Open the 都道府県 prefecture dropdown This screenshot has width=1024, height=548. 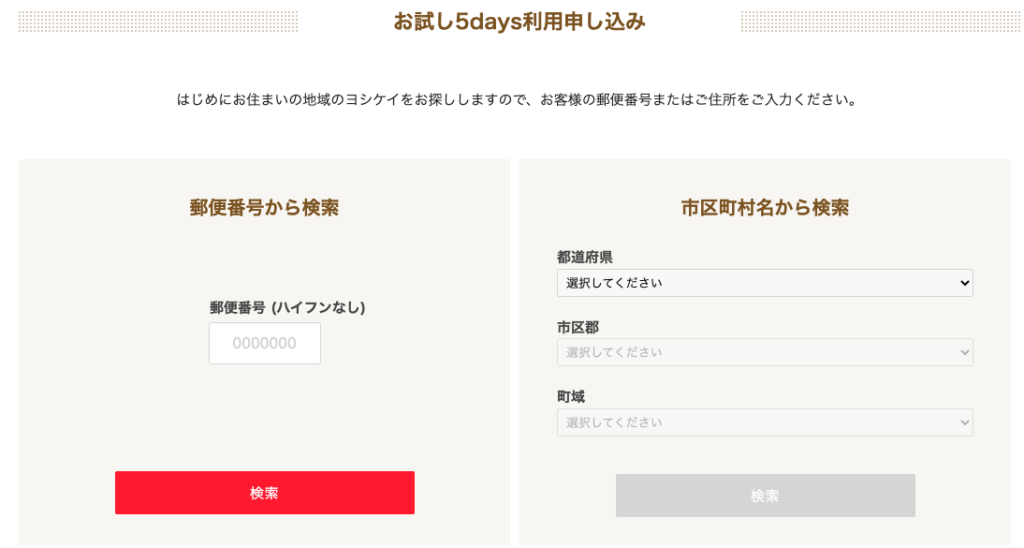764,283
